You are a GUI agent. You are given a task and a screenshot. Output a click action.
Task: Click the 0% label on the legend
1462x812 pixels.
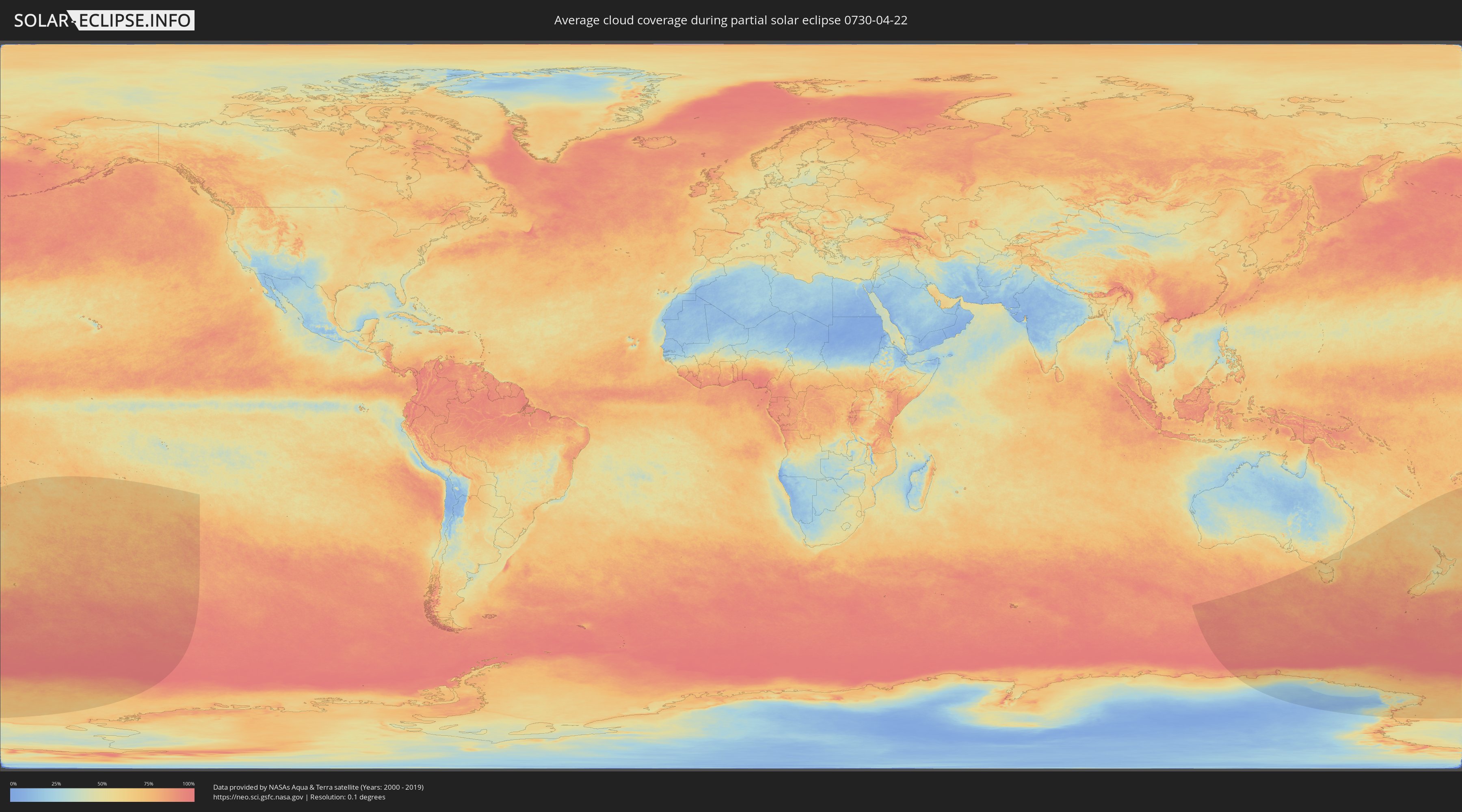point(13,784)
